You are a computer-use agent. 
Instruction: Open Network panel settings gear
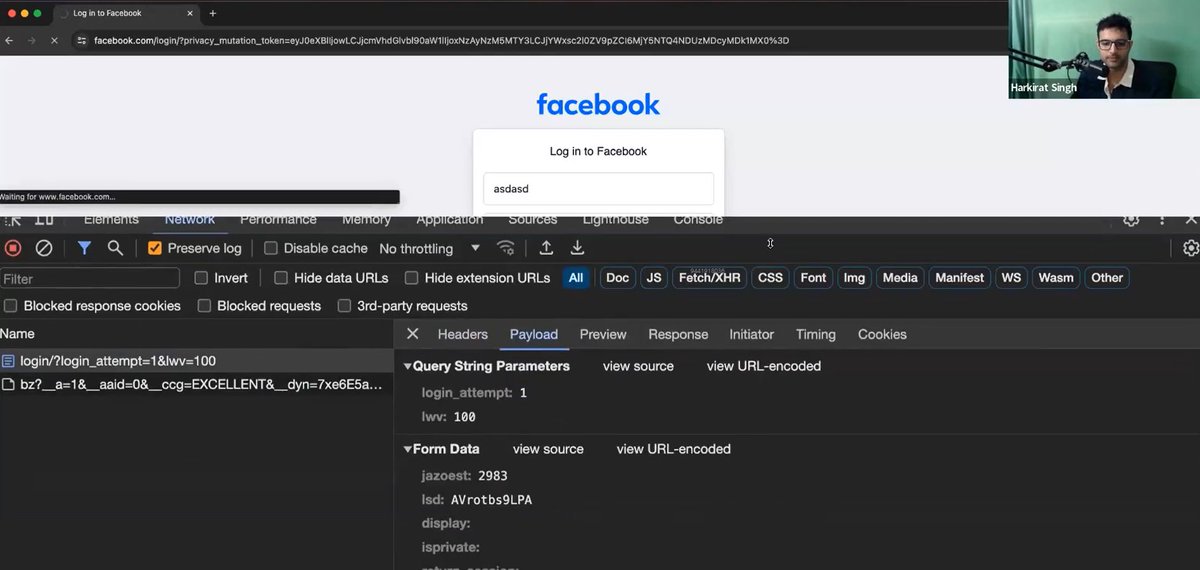1190,248
